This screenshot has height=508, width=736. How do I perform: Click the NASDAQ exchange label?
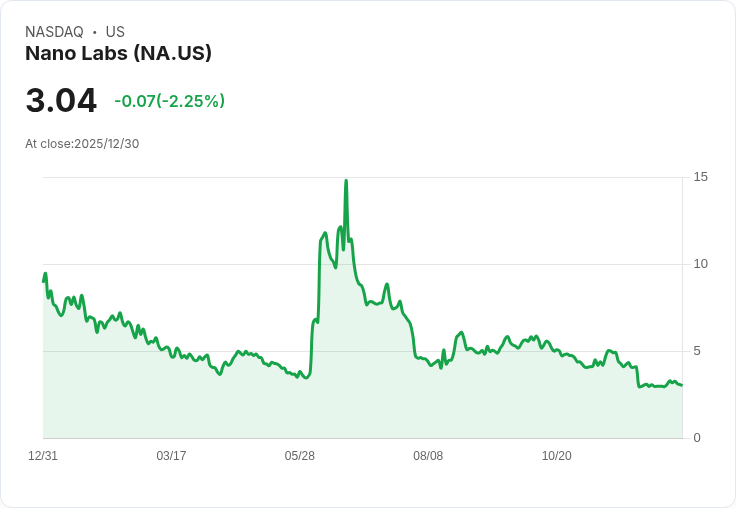[54, 32]
